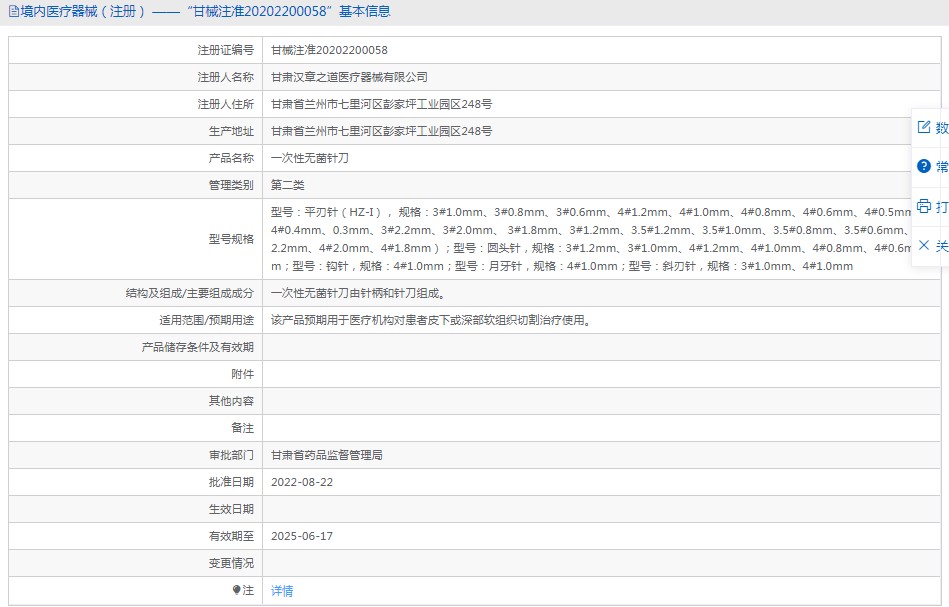Close the panel with the X icon
949x607 pixels.
(924, 245)
